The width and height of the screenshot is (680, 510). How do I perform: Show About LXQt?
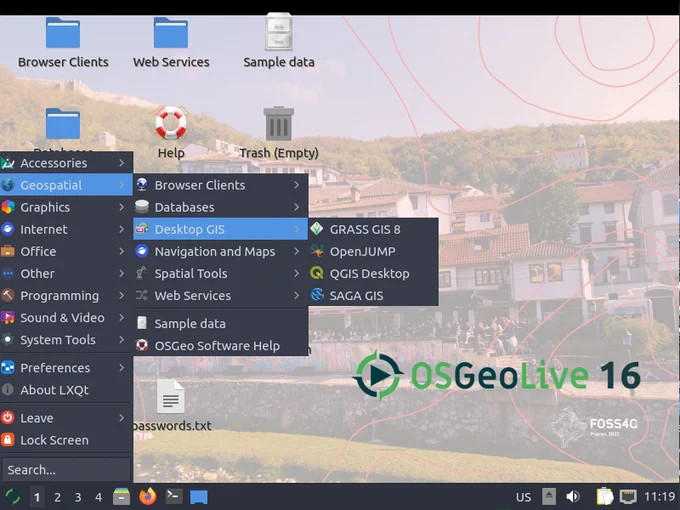pos(66,389)
